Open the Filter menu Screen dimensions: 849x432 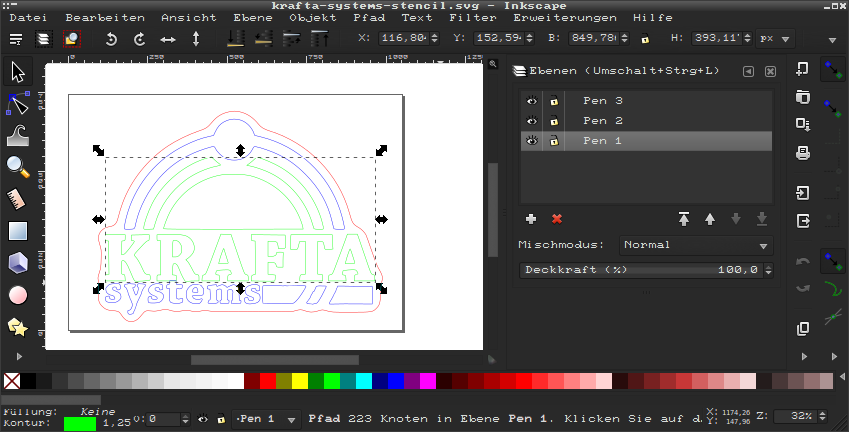473,18
